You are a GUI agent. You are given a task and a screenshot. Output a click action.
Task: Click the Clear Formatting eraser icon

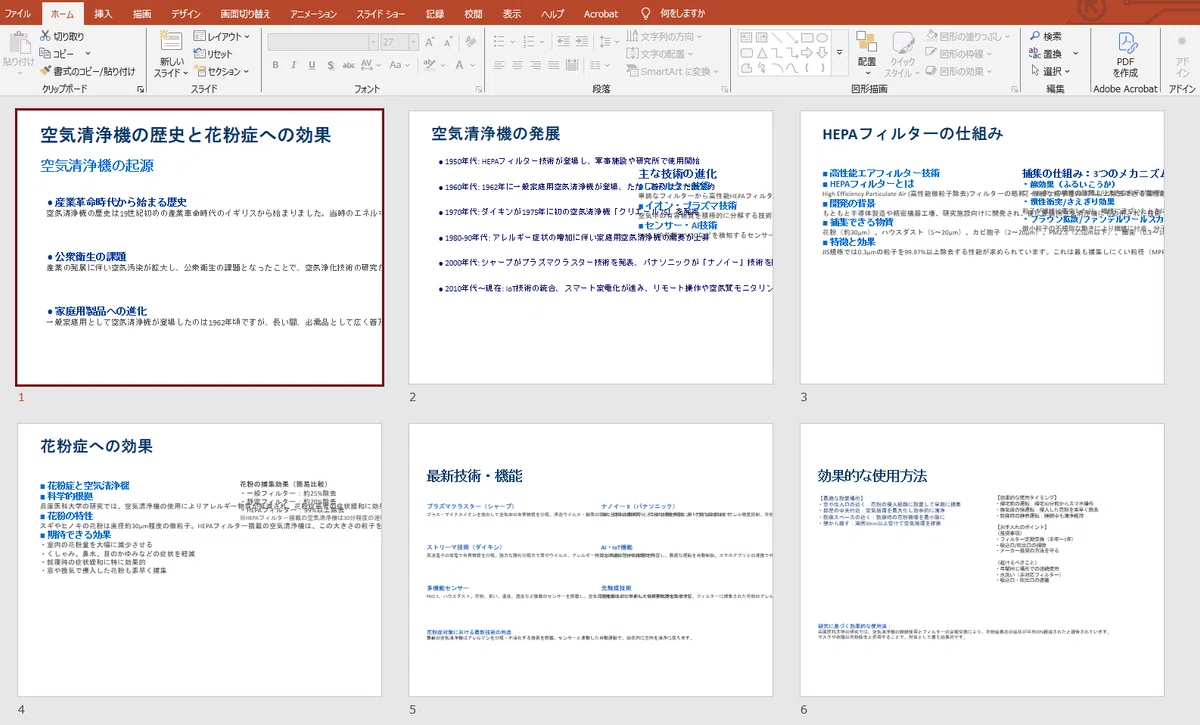[x=471, y=42]
